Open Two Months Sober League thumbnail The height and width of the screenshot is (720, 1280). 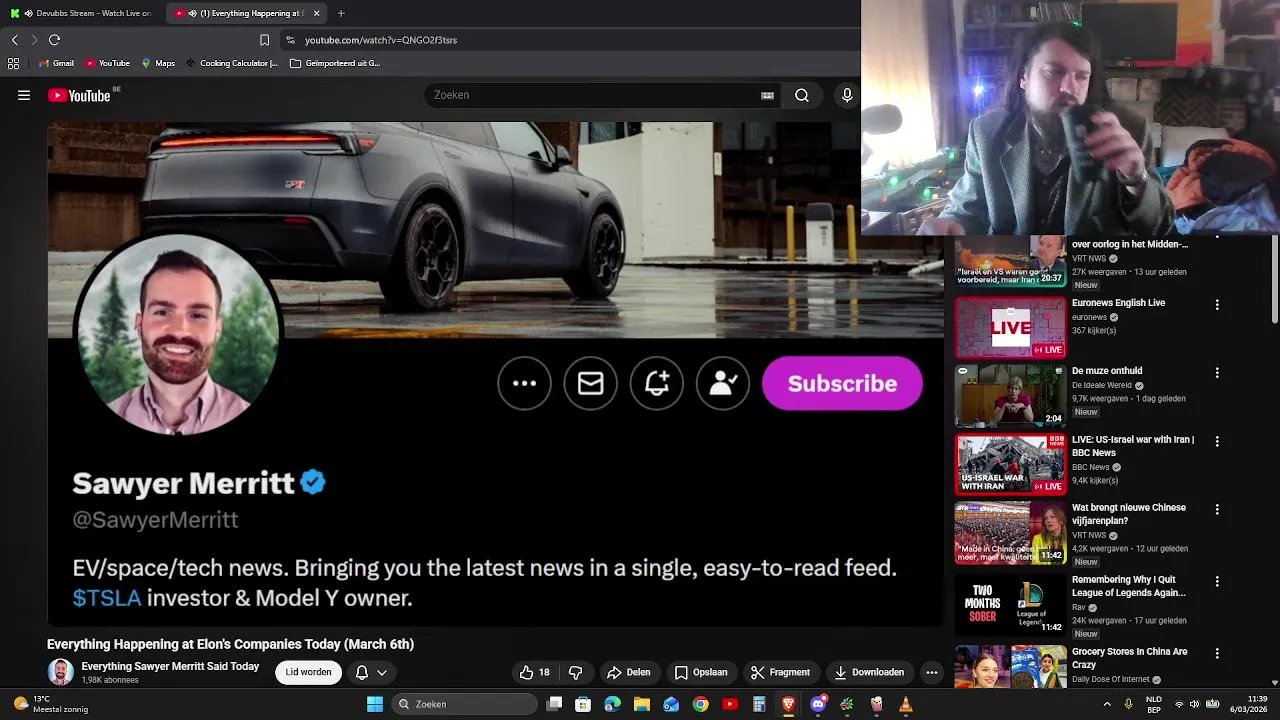pyautogui.click(x=1010, y=603)
